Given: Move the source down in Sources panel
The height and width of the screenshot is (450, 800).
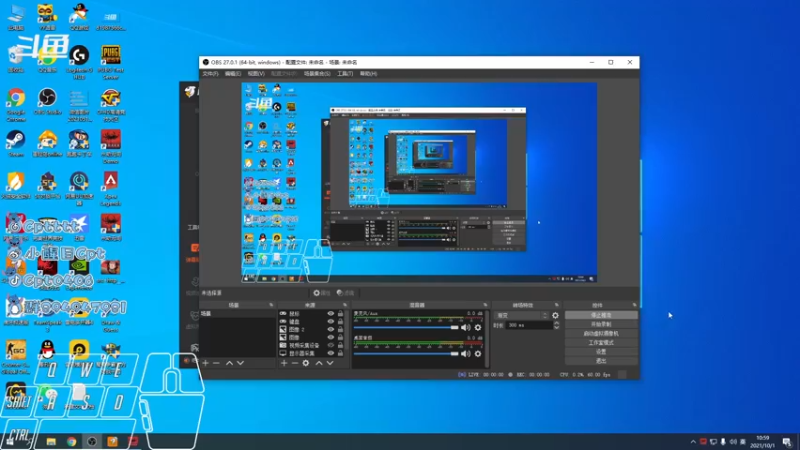Looking at the screenshot, I should point(330,363).
